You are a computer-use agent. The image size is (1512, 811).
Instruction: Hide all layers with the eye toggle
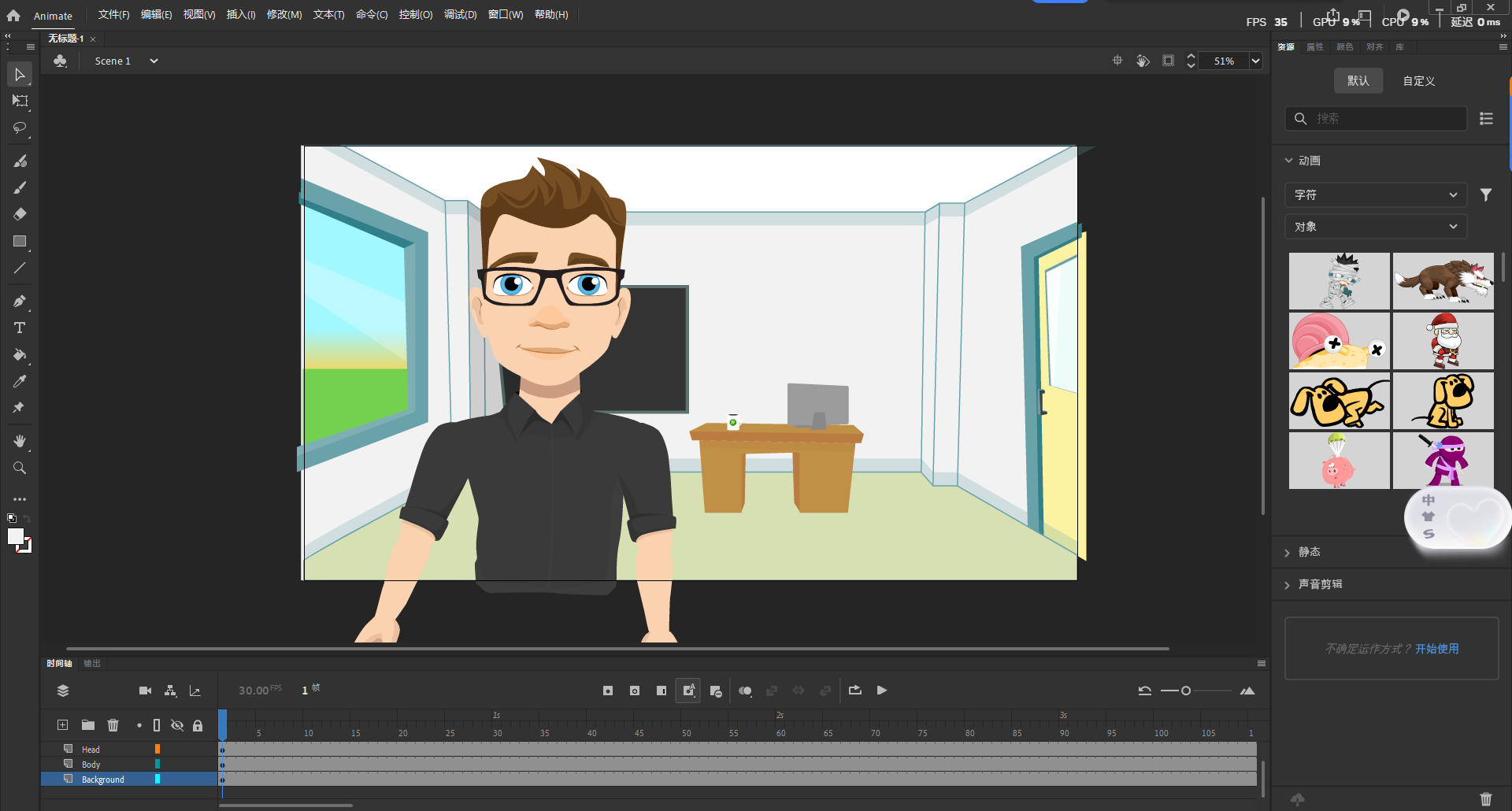177,725
